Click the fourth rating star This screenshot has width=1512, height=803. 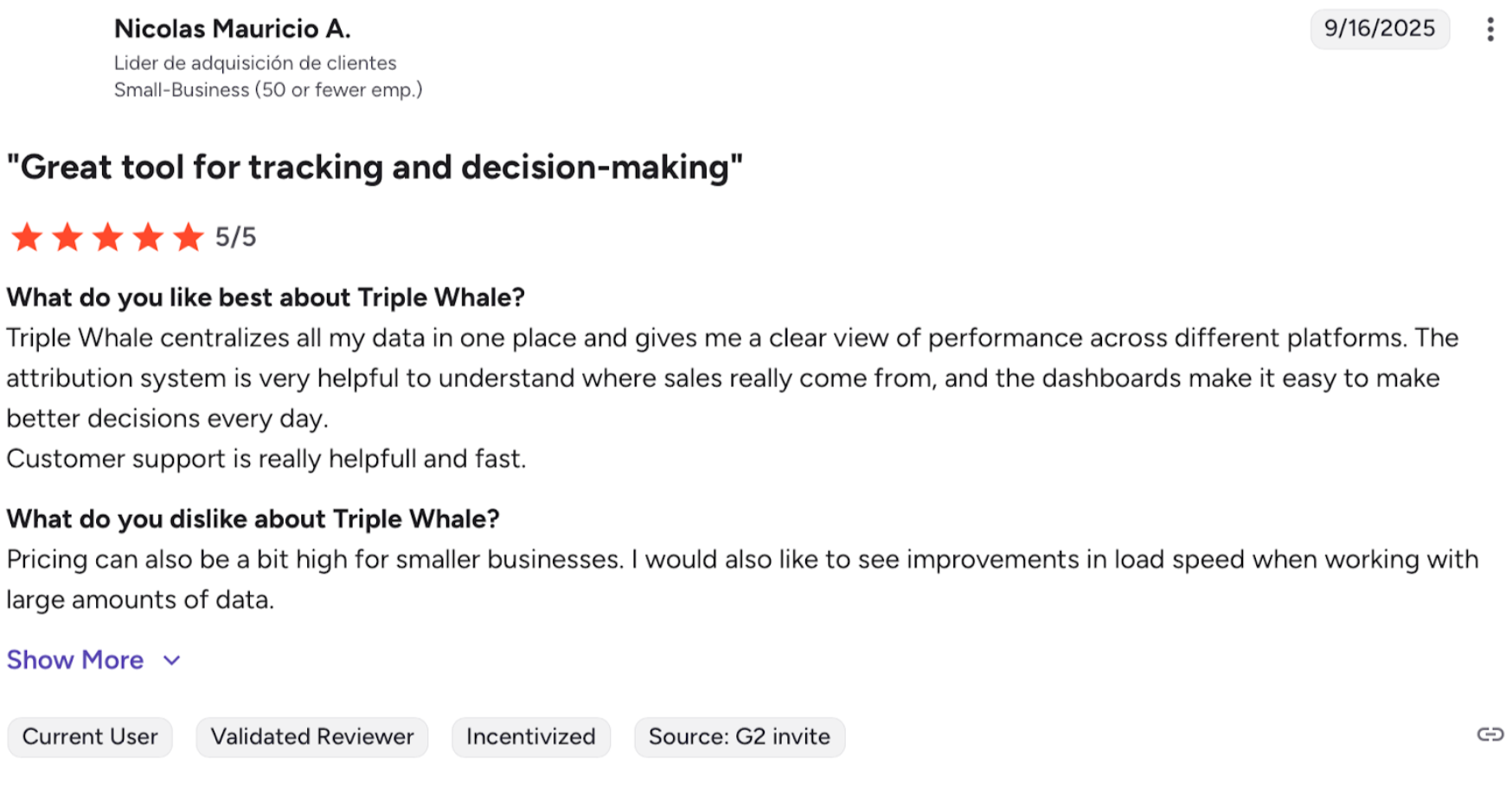(x=148, y=237)
